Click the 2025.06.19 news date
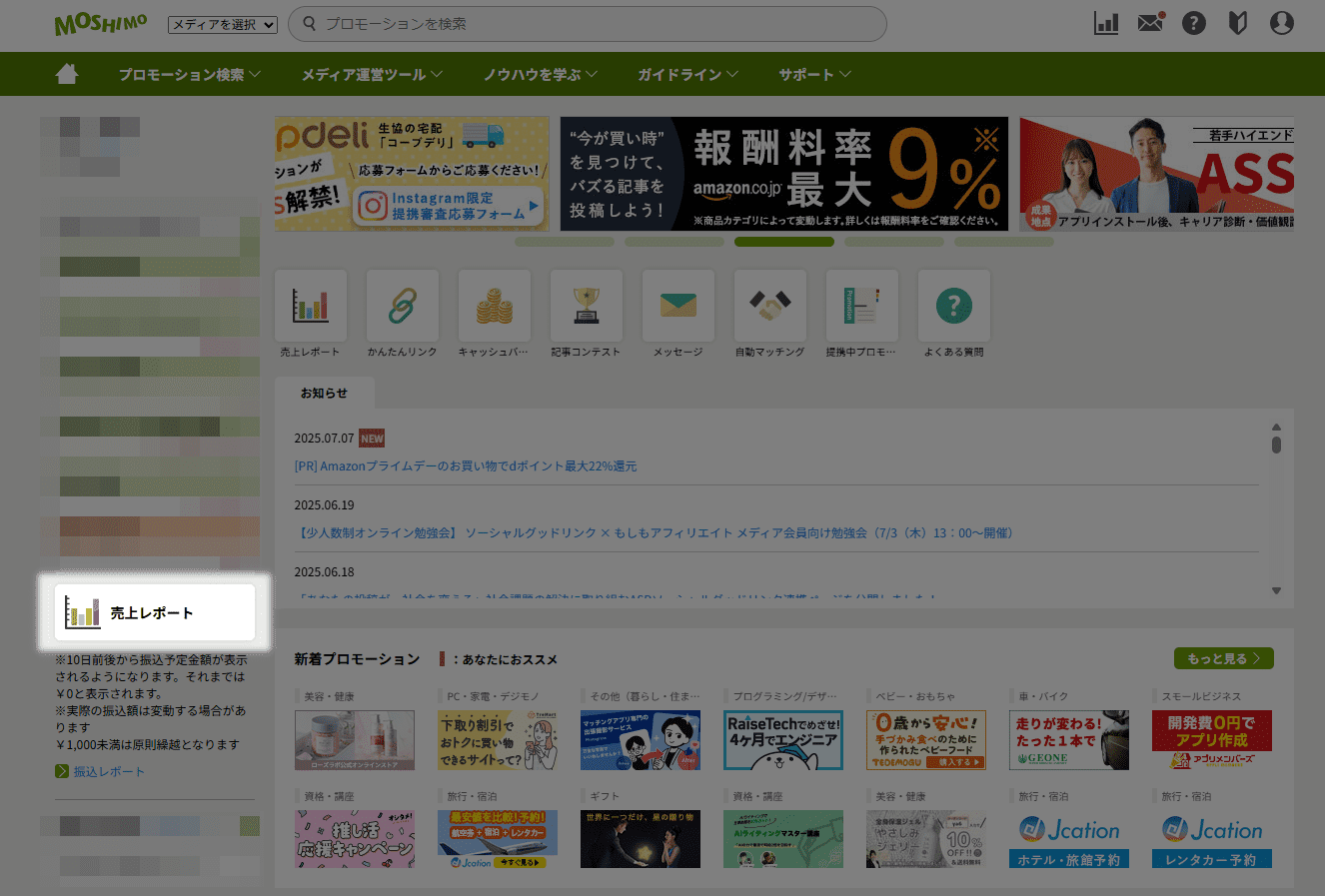The image size is (1325, 896). tap(324, 505)
